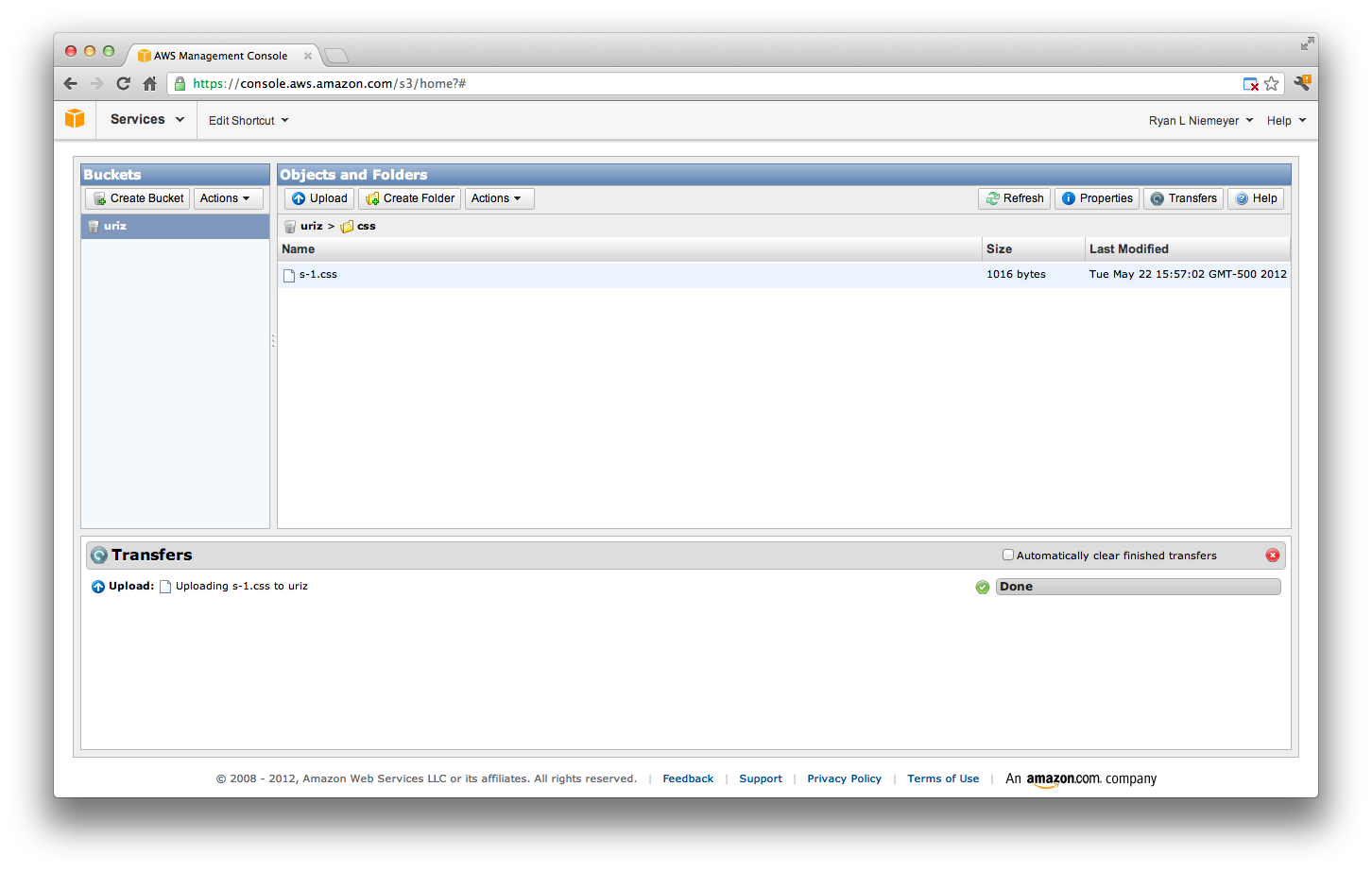The image size is (1372, 872).
Task: Click the red close icon on Transfers panel
Action: click(x=1273, y=555)
